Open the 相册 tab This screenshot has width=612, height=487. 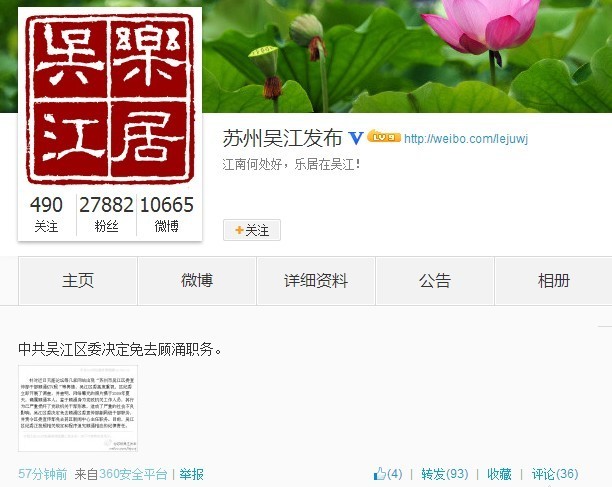(553, 281)
